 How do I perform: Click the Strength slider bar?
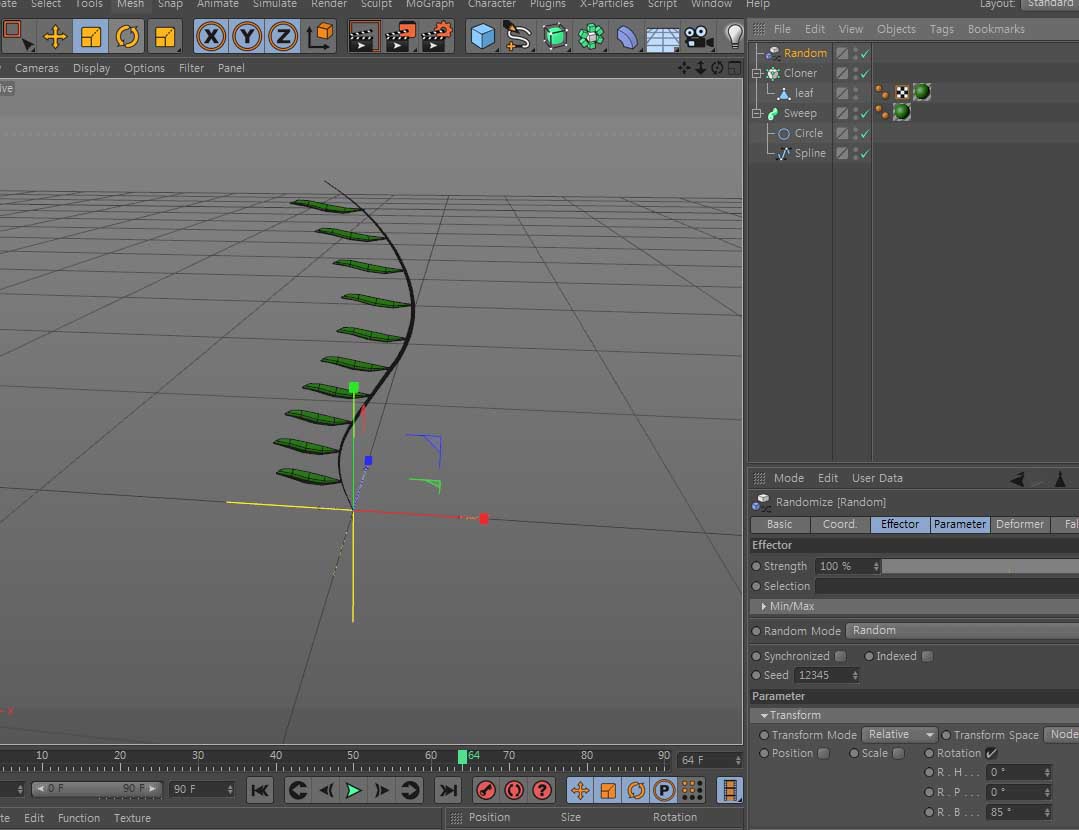click(x=980, y=566)
